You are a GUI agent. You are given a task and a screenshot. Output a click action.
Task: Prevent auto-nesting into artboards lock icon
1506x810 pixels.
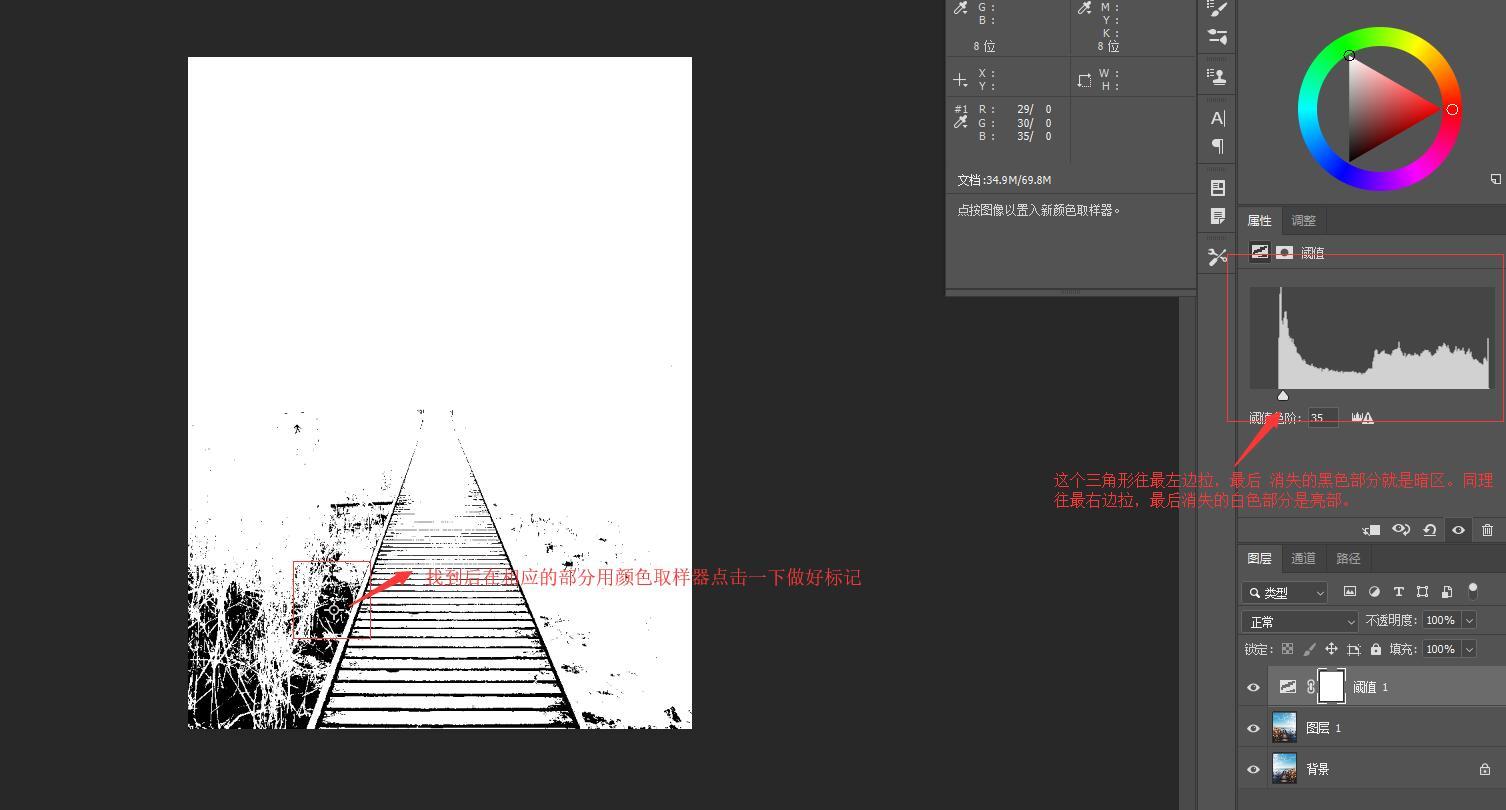pos(1354,649)
